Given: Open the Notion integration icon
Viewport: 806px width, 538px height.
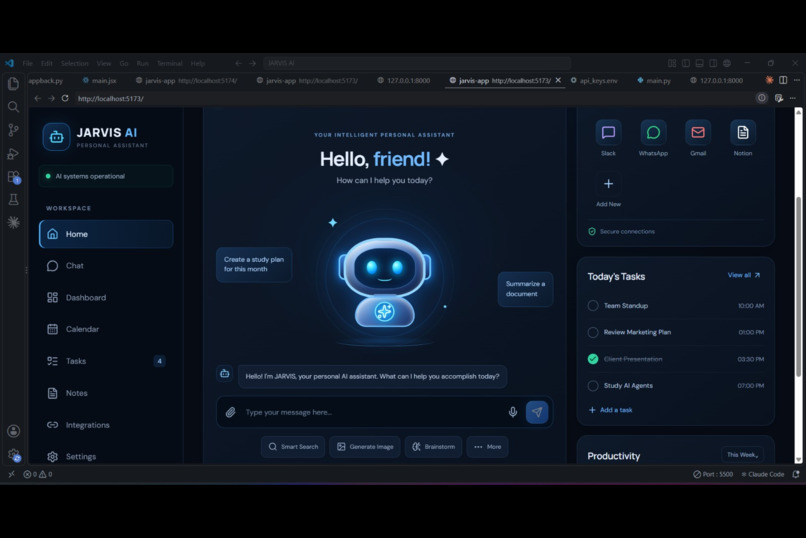Looking at the screenshot, I should pos(743,133).
